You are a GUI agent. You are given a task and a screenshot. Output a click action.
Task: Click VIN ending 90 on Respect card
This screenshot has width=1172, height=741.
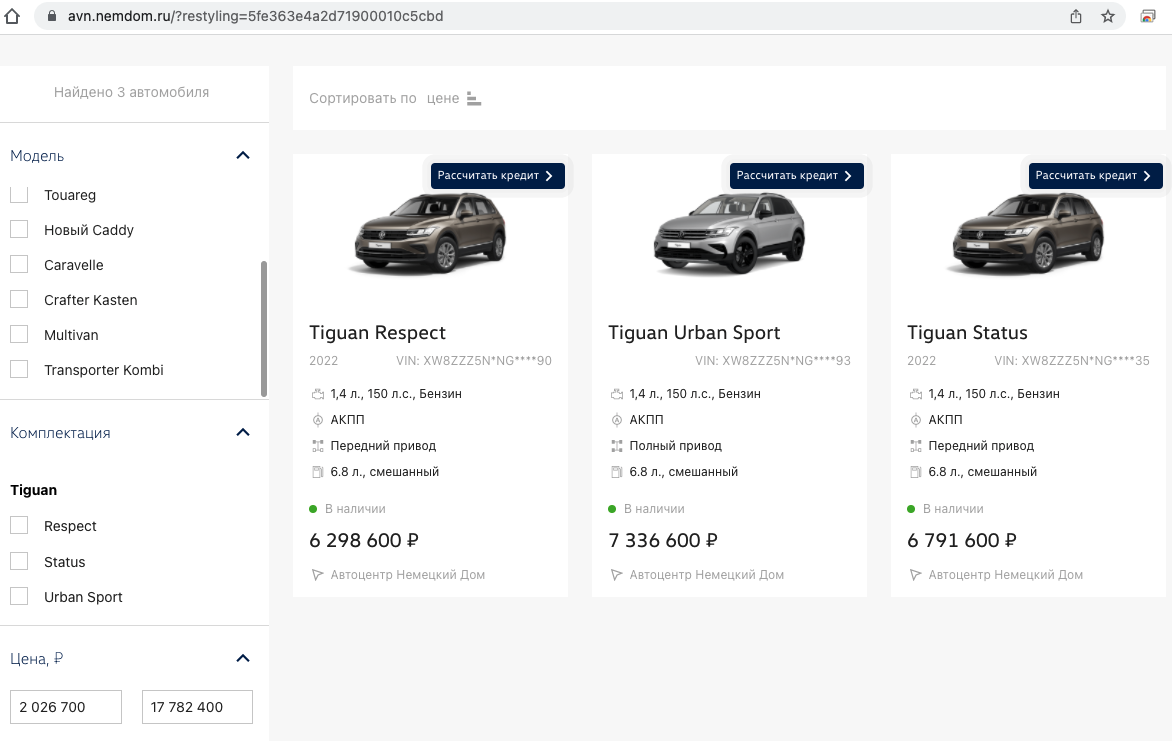[474, 360]
